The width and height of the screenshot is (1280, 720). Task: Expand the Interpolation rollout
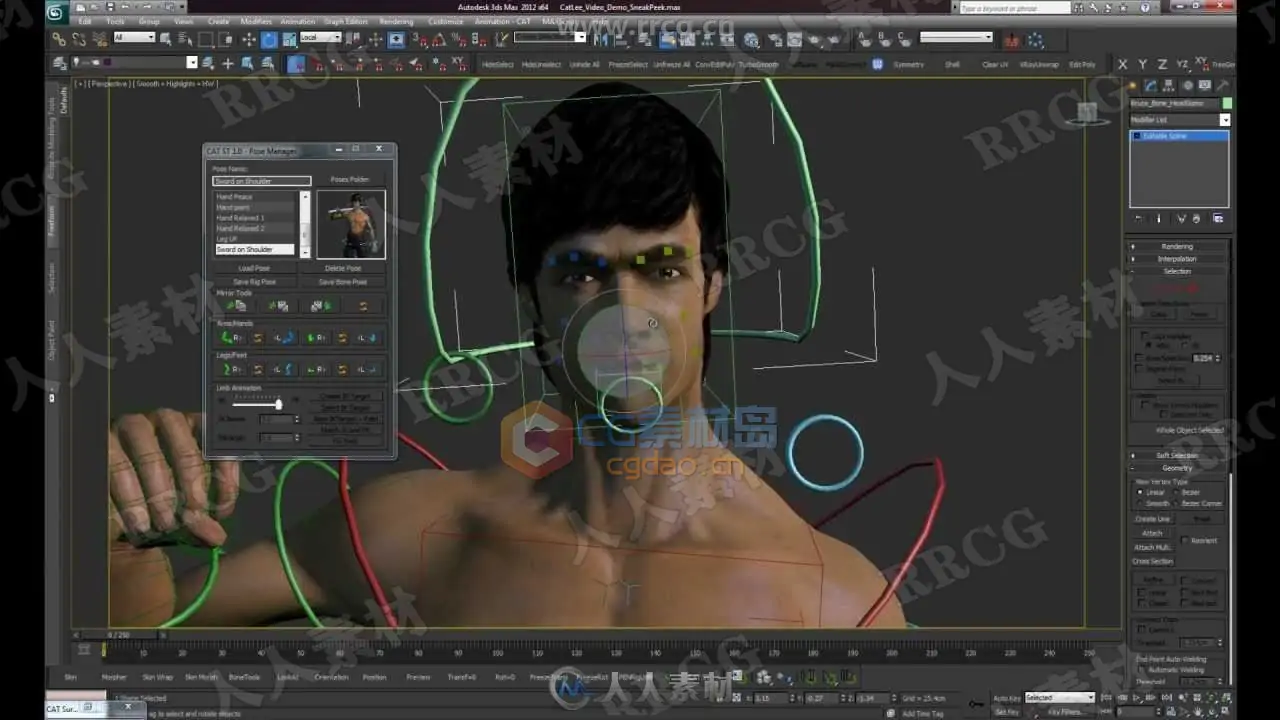click(x=1177, y=259)
